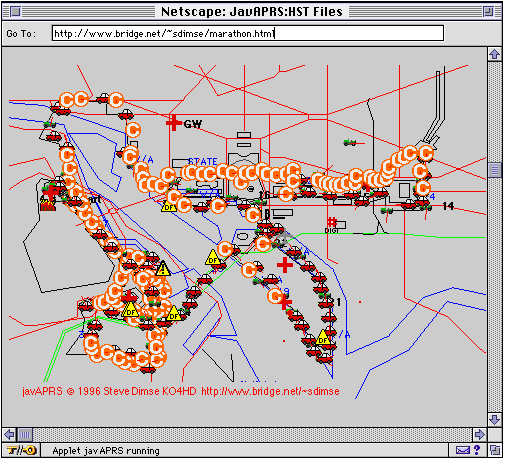This screenshot has height=460, width=505.
Task: Click the horizontal scrollbar thumb
Action: click(x=25, y=435)
